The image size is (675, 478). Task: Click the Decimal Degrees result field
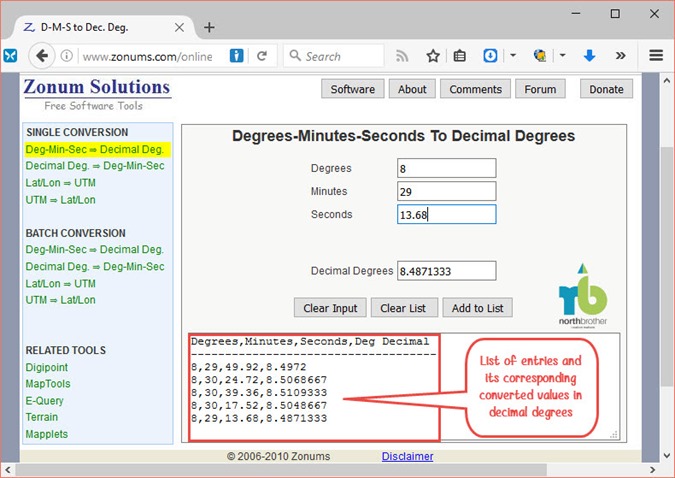pos(446,271)
